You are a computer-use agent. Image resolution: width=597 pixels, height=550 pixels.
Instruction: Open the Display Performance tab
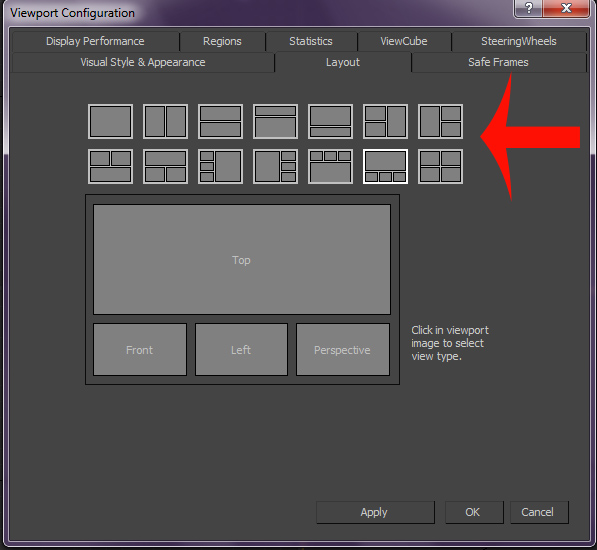[95, 41]
